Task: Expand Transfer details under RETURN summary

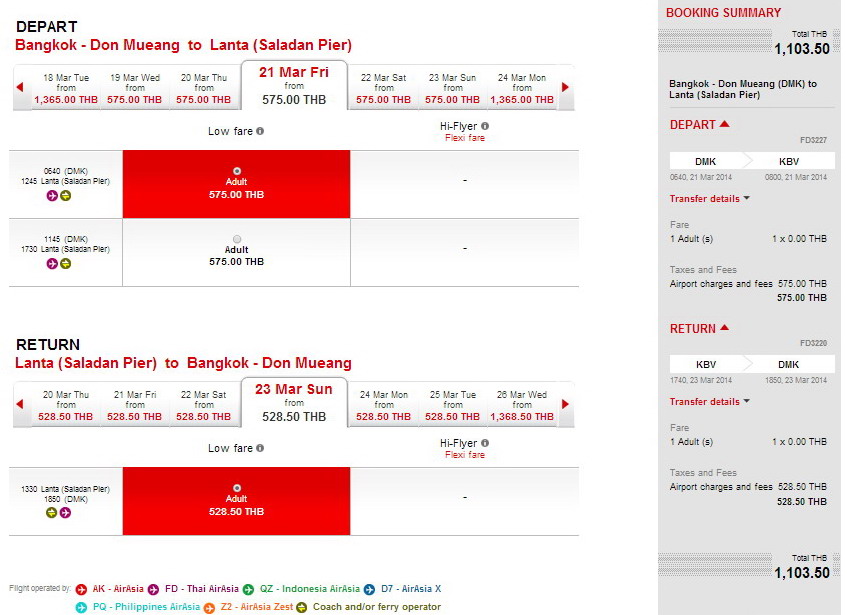Action: click(709, 402)
